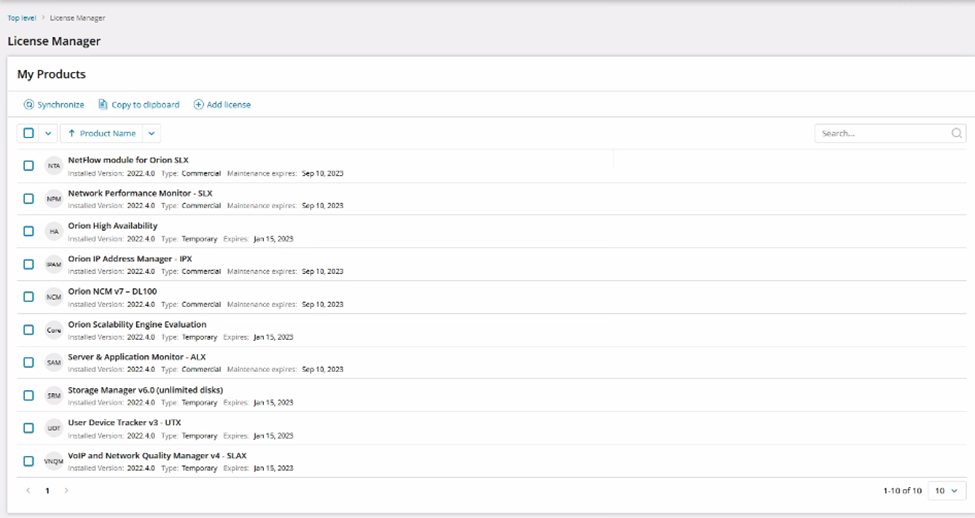This screenshot has height=518, width=975.
Task: Sort by Product Name button
Action: coord(101,133)
